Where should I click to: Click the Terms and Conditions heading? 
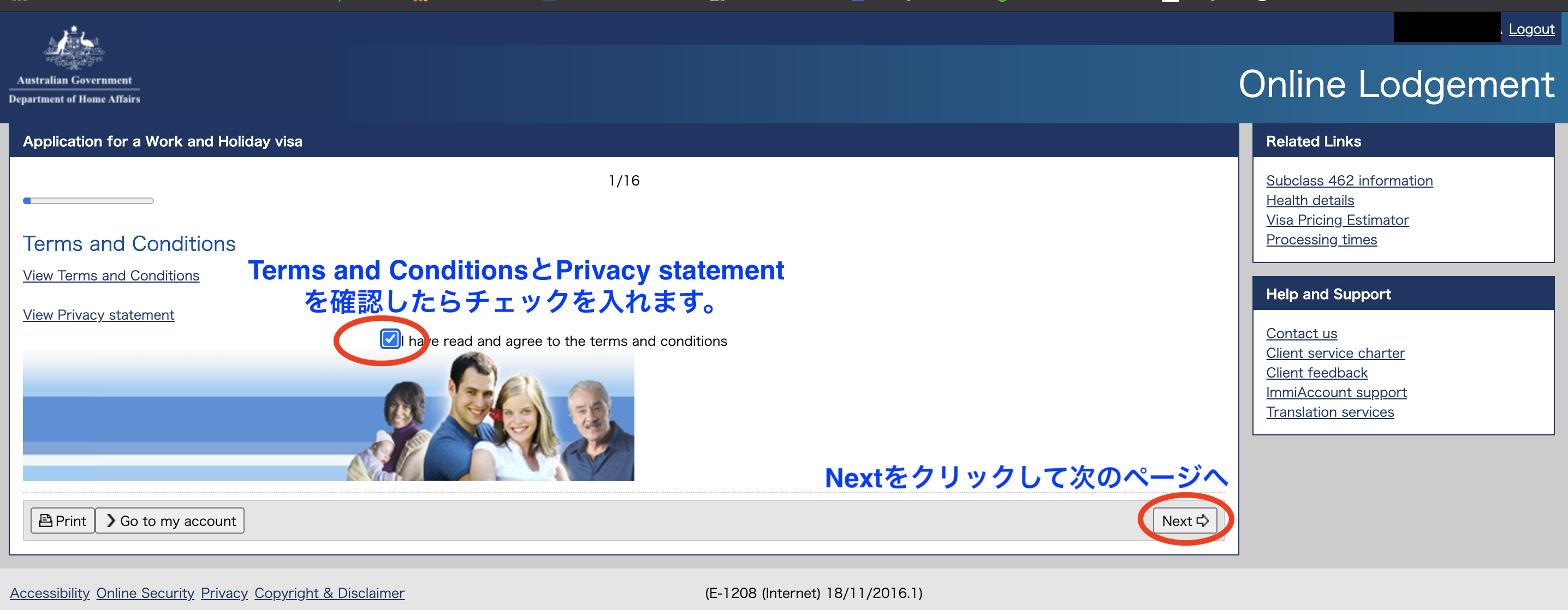129,243
